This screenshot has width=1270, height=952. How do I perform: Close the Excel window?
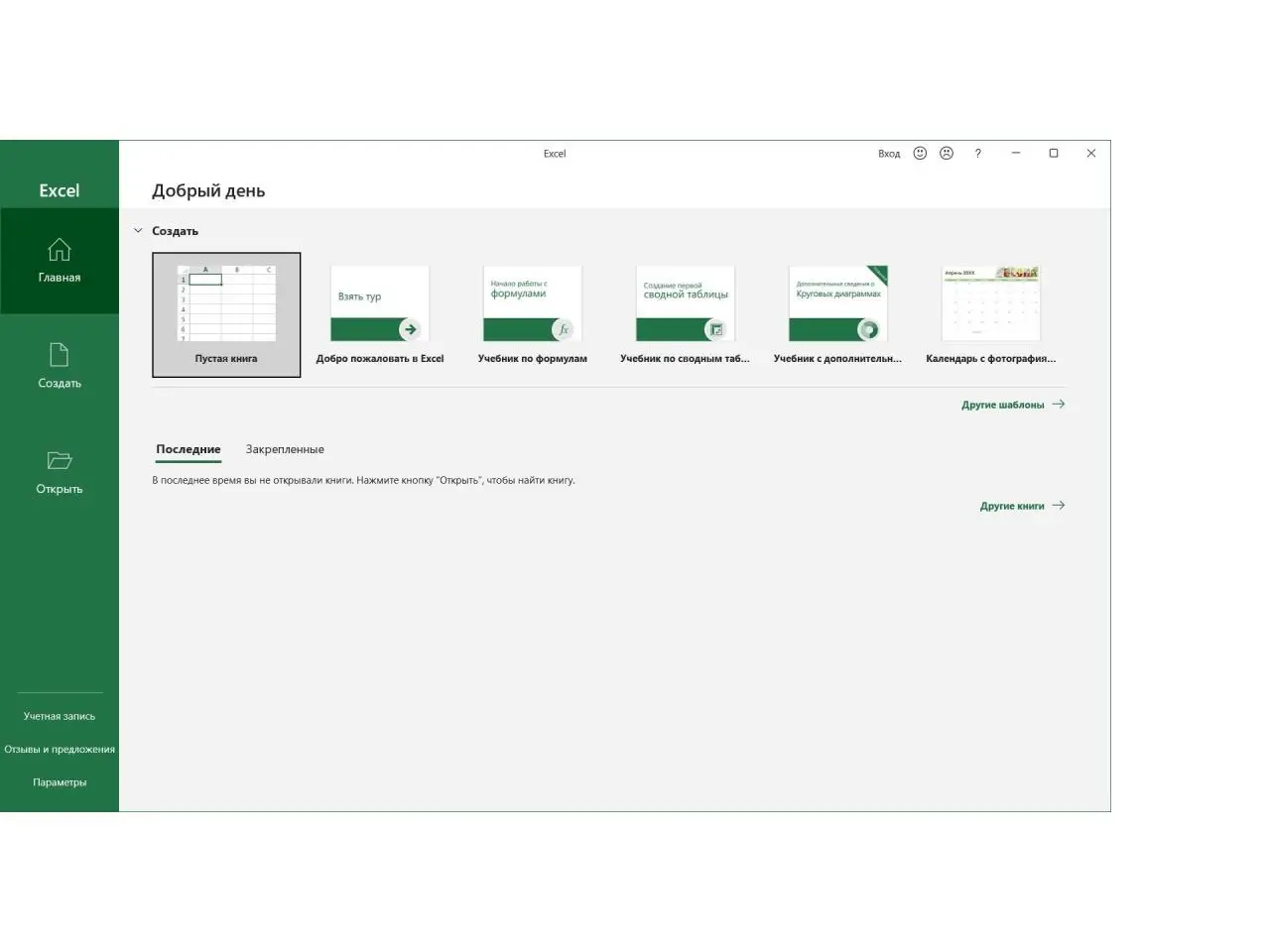(x=1091, y=154)
